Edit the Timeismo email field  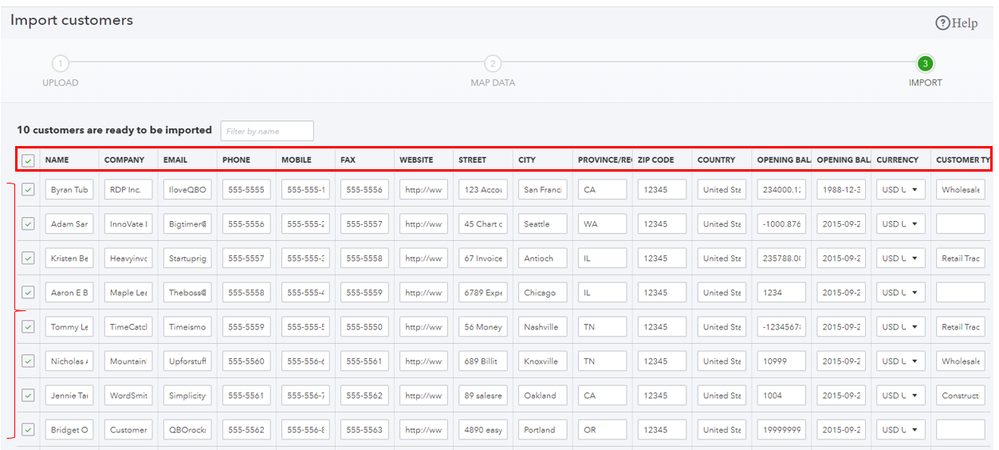(187, 327)
